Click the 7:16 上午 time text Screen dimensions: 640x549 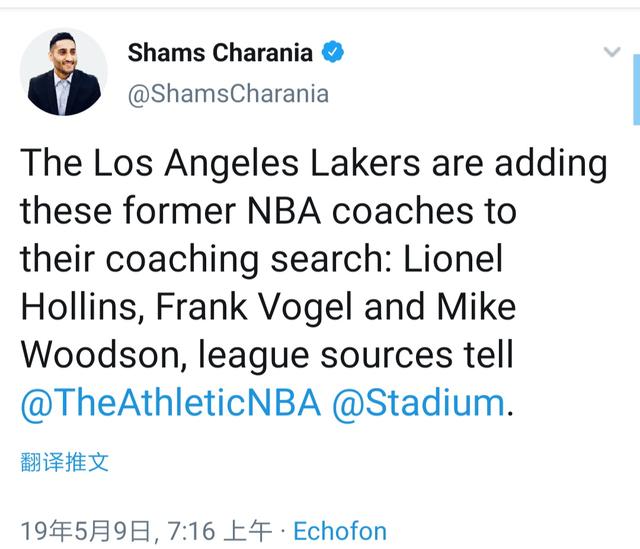(x=220, y=531)
